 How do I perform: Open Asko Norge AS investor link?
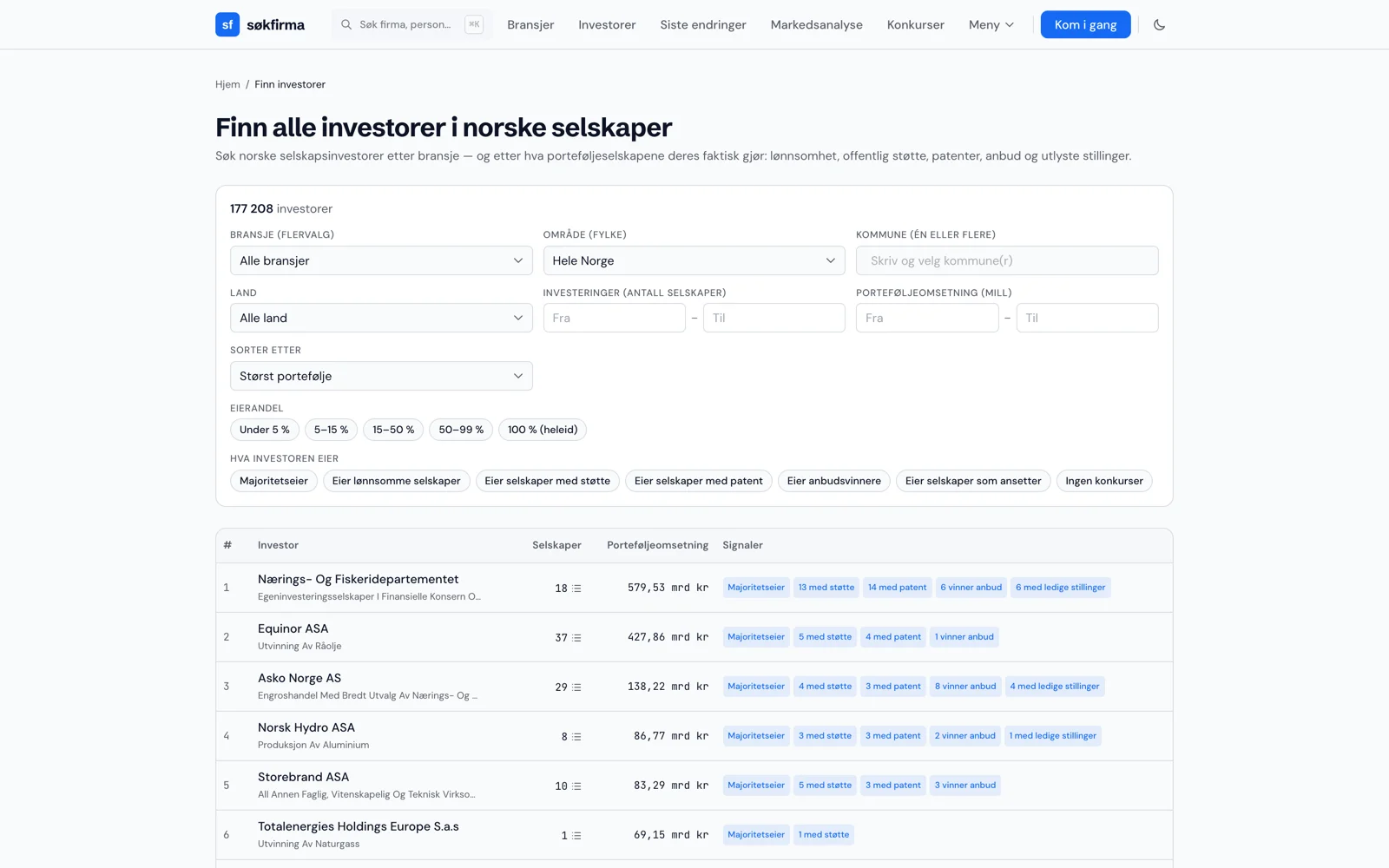point(300,678)
